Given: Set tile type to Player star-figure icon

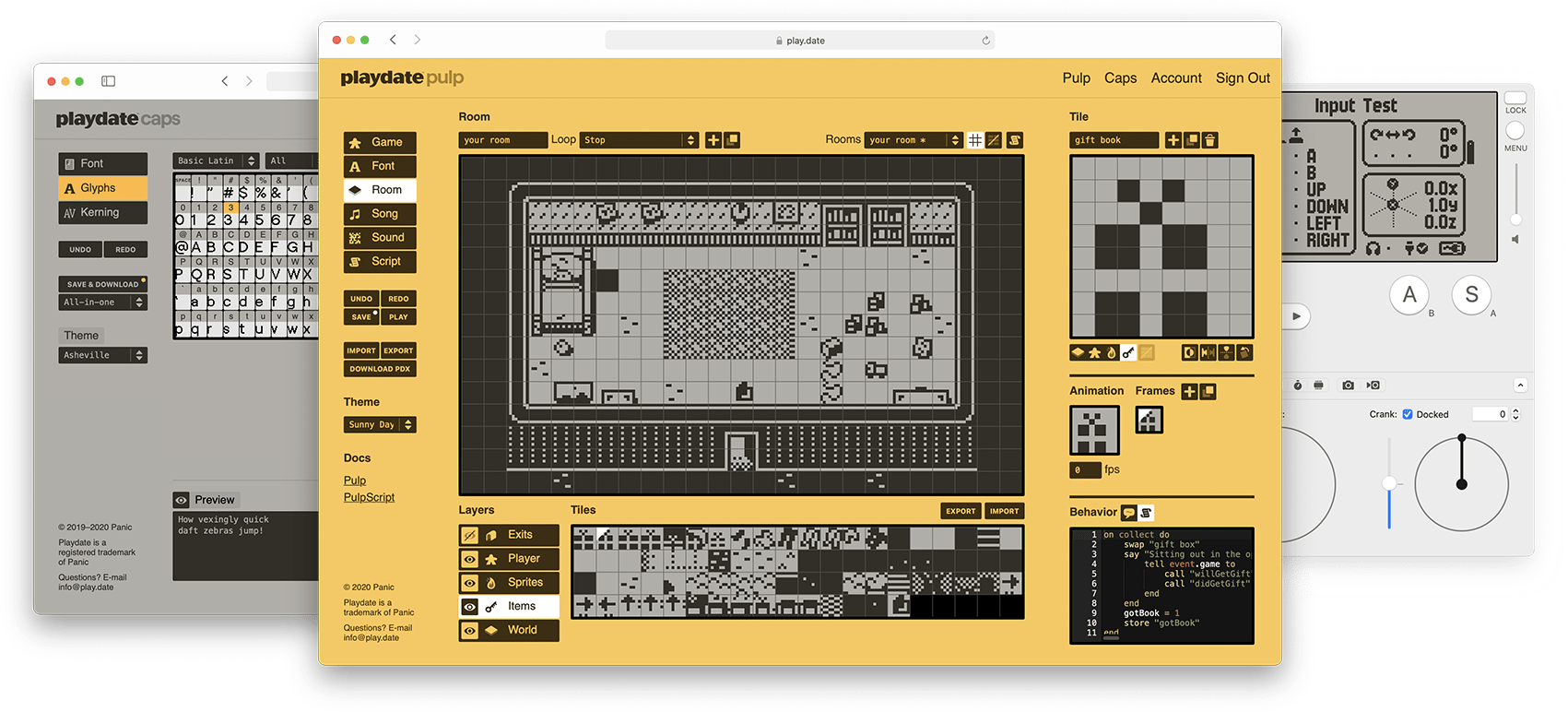Looking at the screenshot, I should point(1095,352).
